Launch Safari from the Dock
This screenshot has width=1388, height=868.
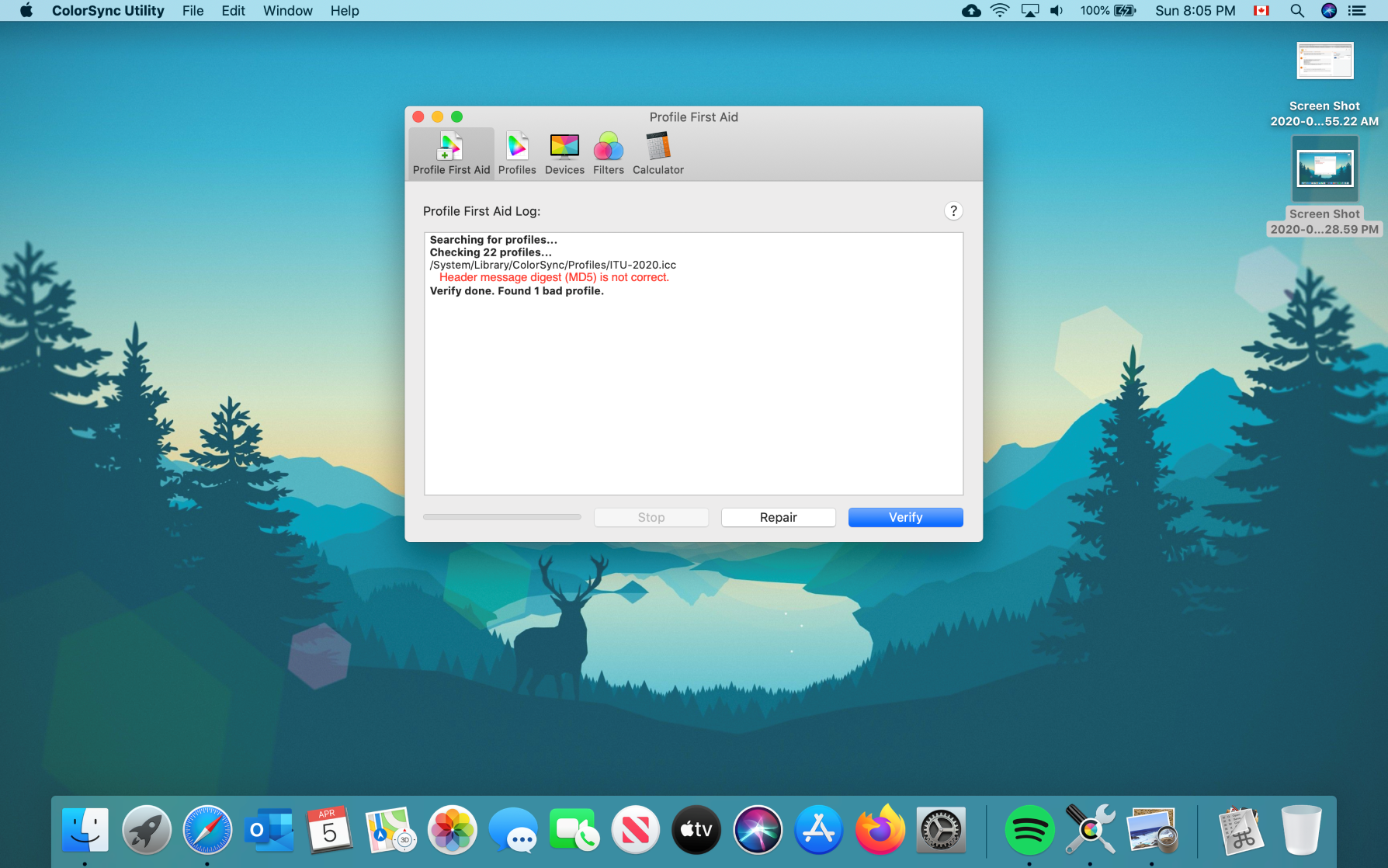pyautogui.click(x=207, y=830)
